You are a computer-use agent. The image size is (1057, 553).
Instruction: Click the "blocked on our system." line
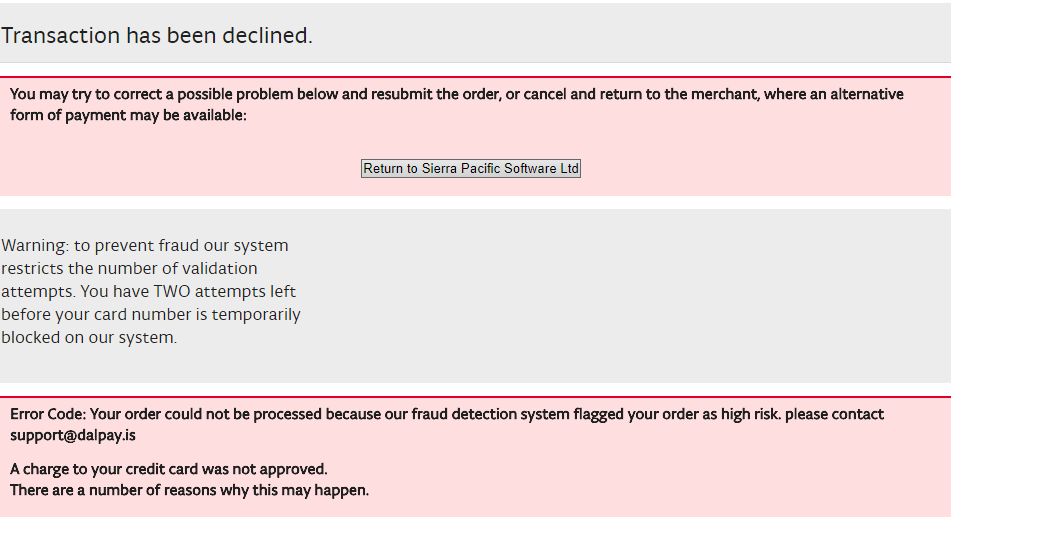point(89,338)
